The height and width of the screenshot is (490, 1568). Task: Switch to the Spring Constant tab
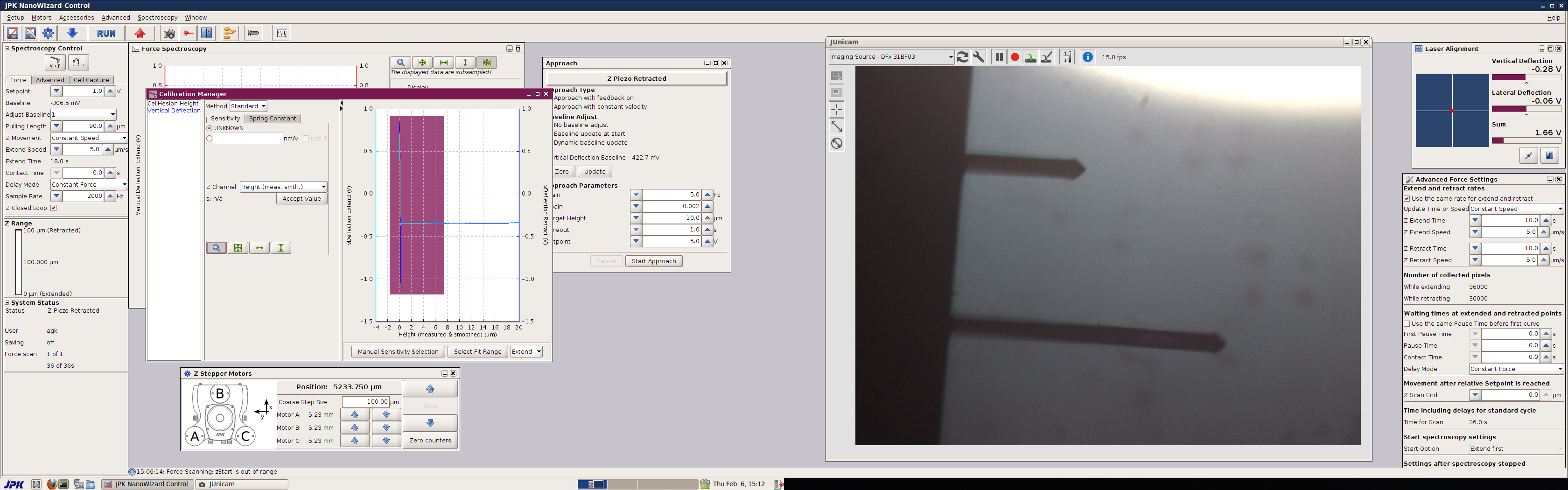(272, 119)
